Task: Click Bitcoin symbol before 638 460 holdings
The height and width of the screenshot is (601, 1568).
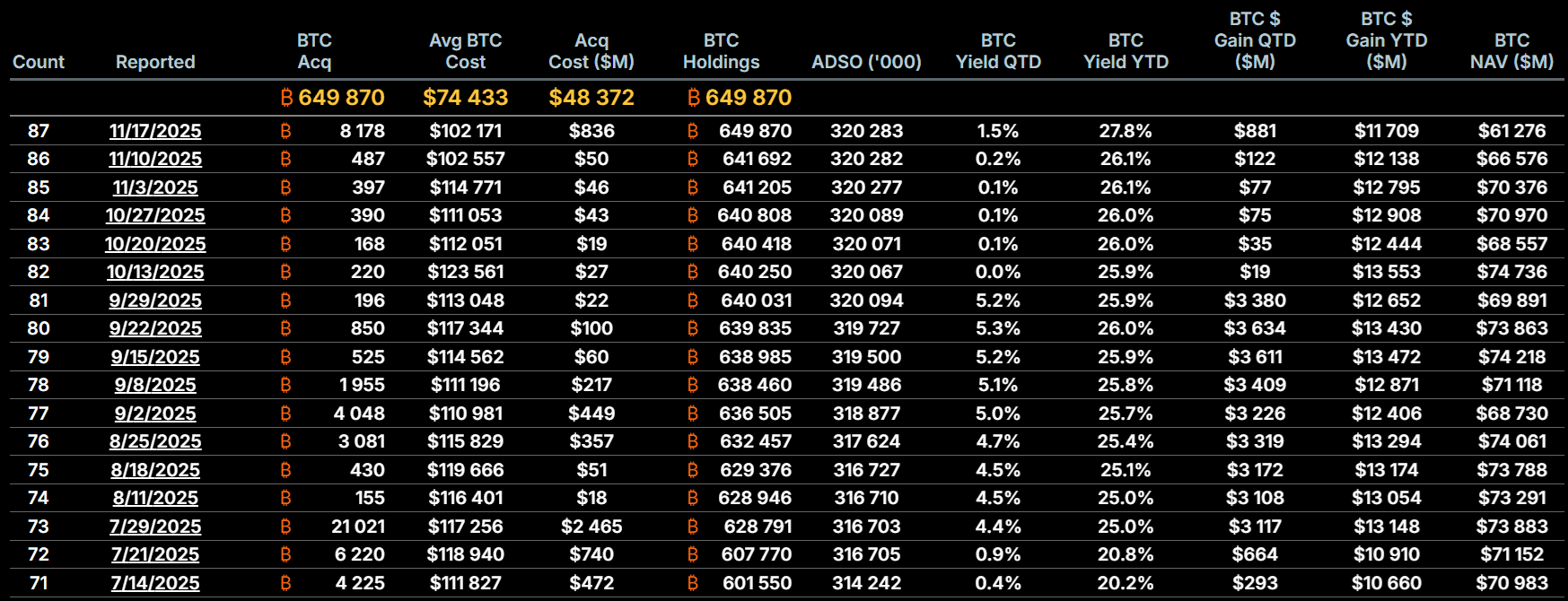Action: tap(692, 385)
